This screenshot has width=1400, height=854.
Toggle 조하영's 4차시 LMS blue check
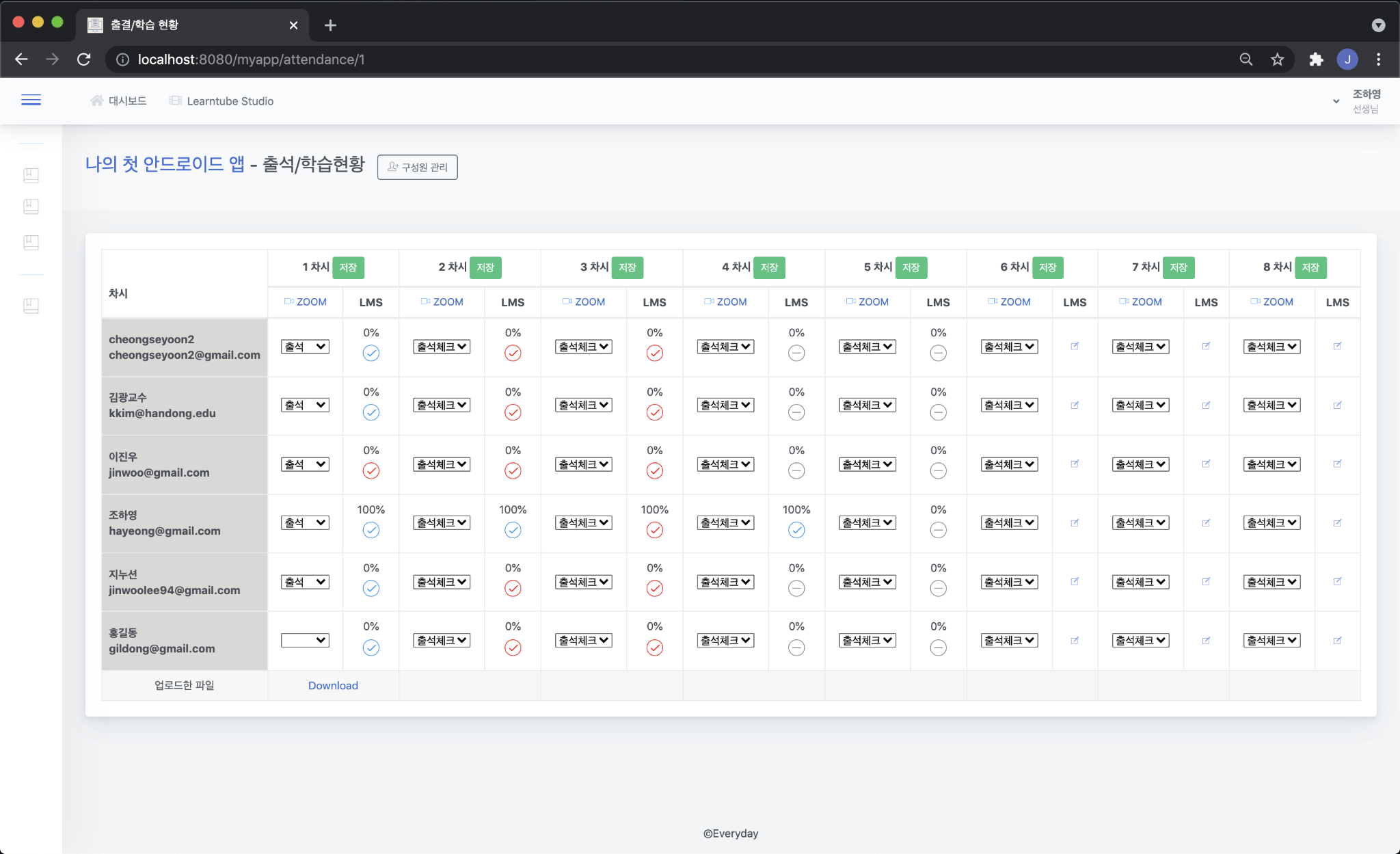point(796,530)
